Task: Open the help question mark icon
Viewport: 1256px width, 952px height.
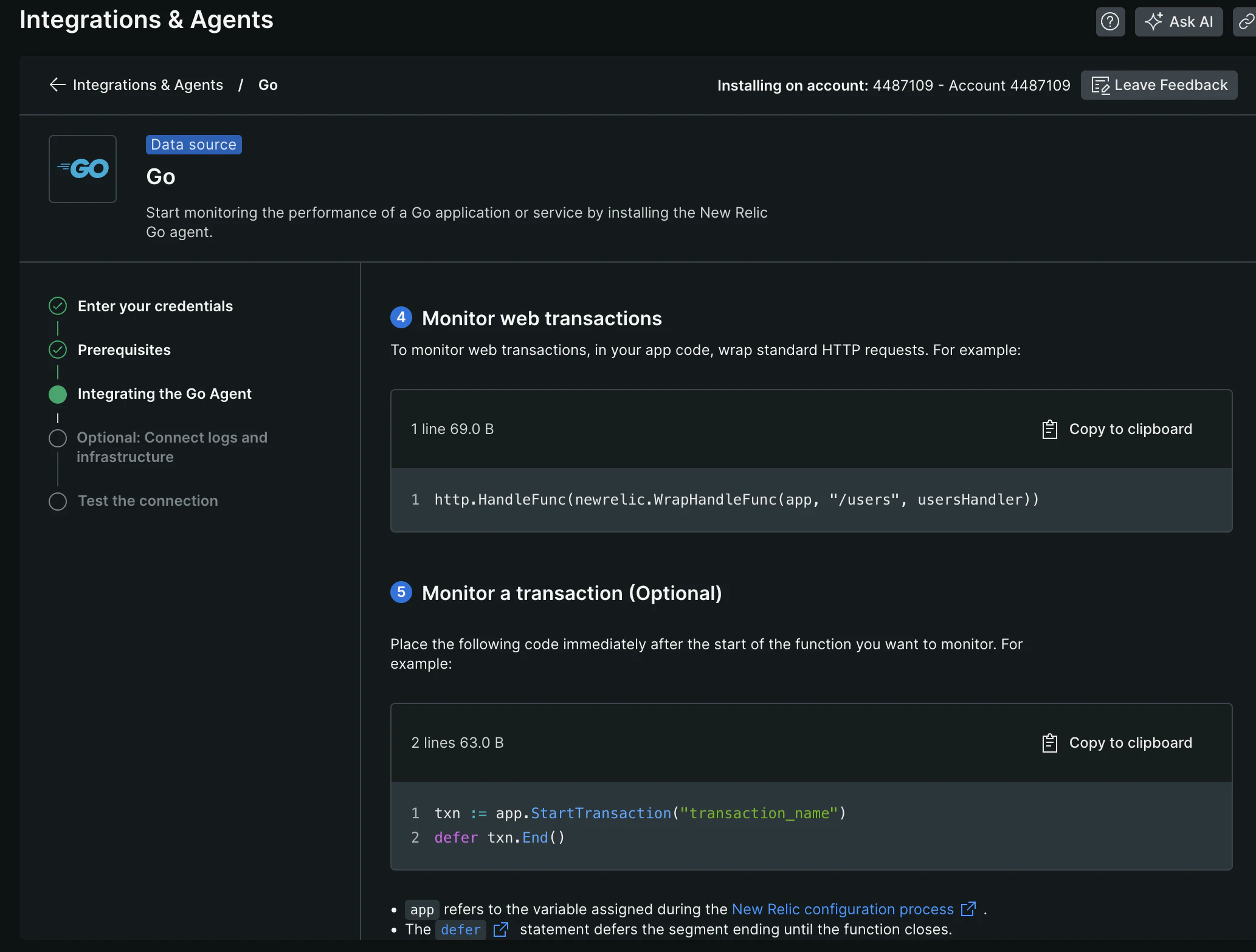Action: (x=1110, y=22)
